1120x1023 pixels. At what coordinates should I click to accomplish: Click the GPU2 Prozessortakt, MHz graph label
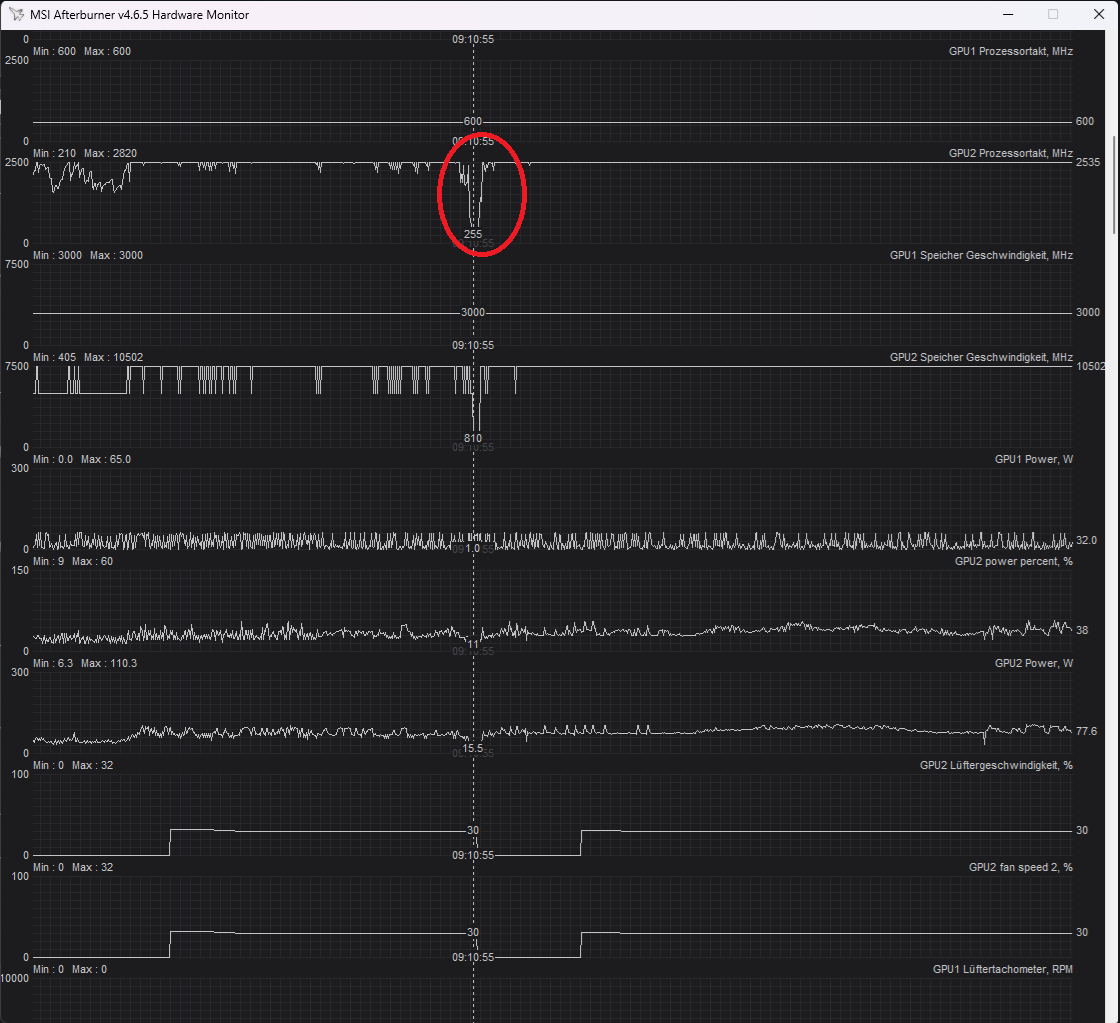1011,154
